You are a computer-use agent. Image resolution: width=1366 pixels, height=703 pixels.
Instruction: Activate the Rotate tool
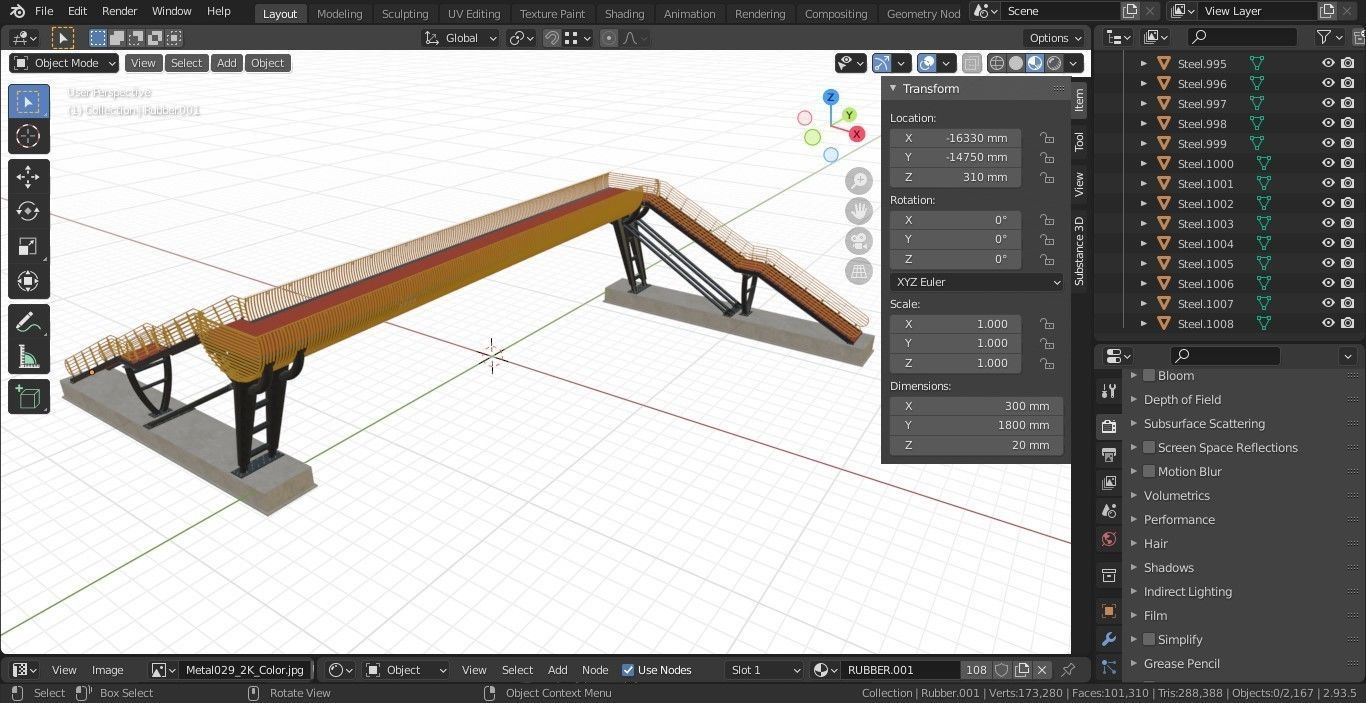28,212
